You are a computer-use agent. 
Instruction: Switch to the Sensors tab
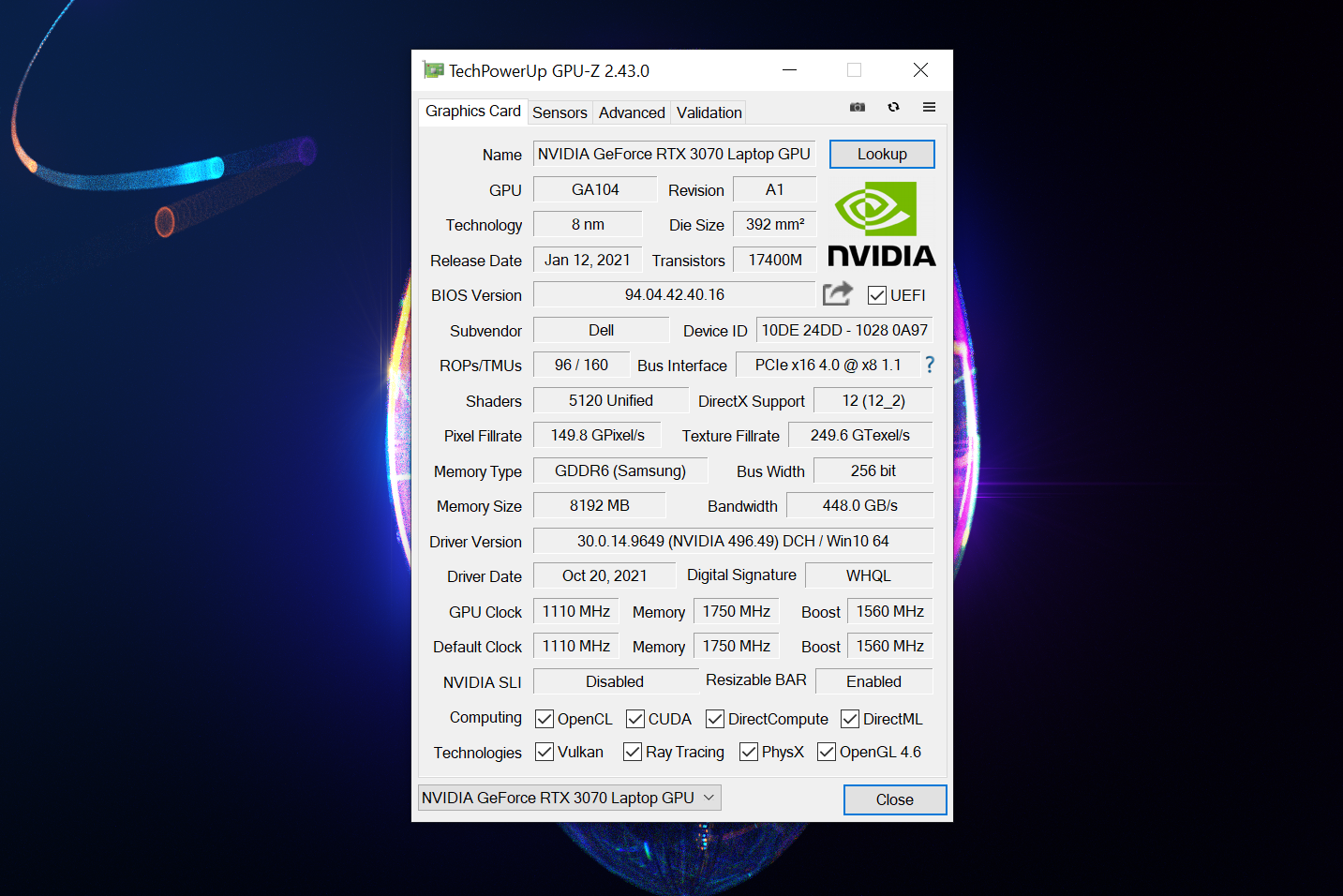560,112
